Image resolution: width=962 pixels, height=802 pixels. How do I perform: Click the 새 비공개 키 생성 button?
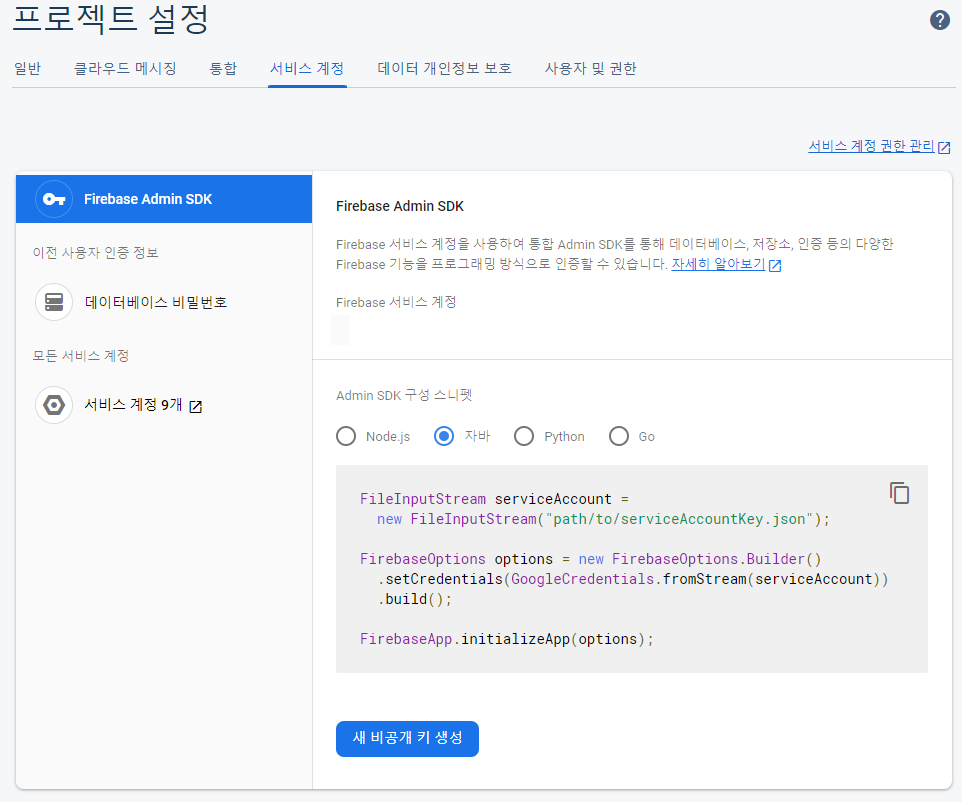point(407,738)
